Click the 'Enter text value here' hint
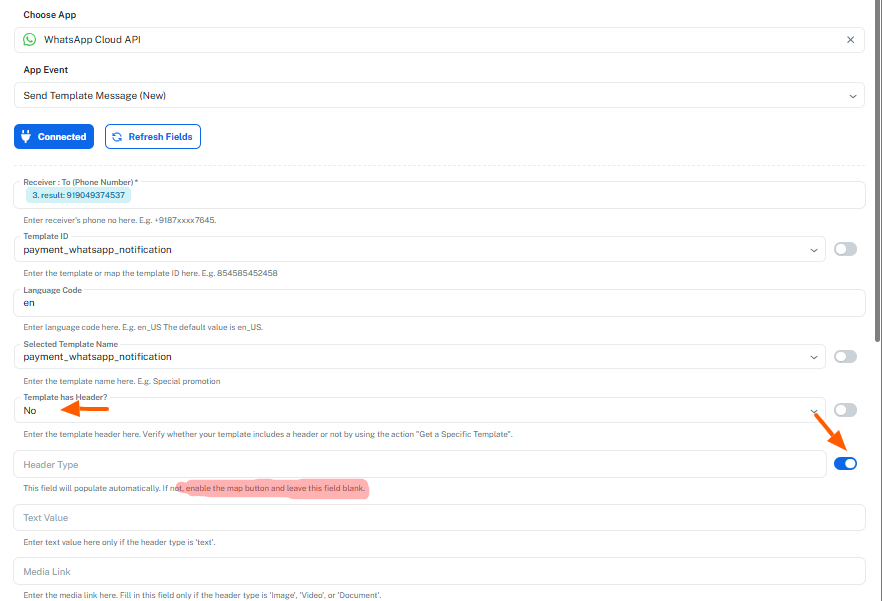The width and height of the screenshot is (882, 601). point(119,542)
